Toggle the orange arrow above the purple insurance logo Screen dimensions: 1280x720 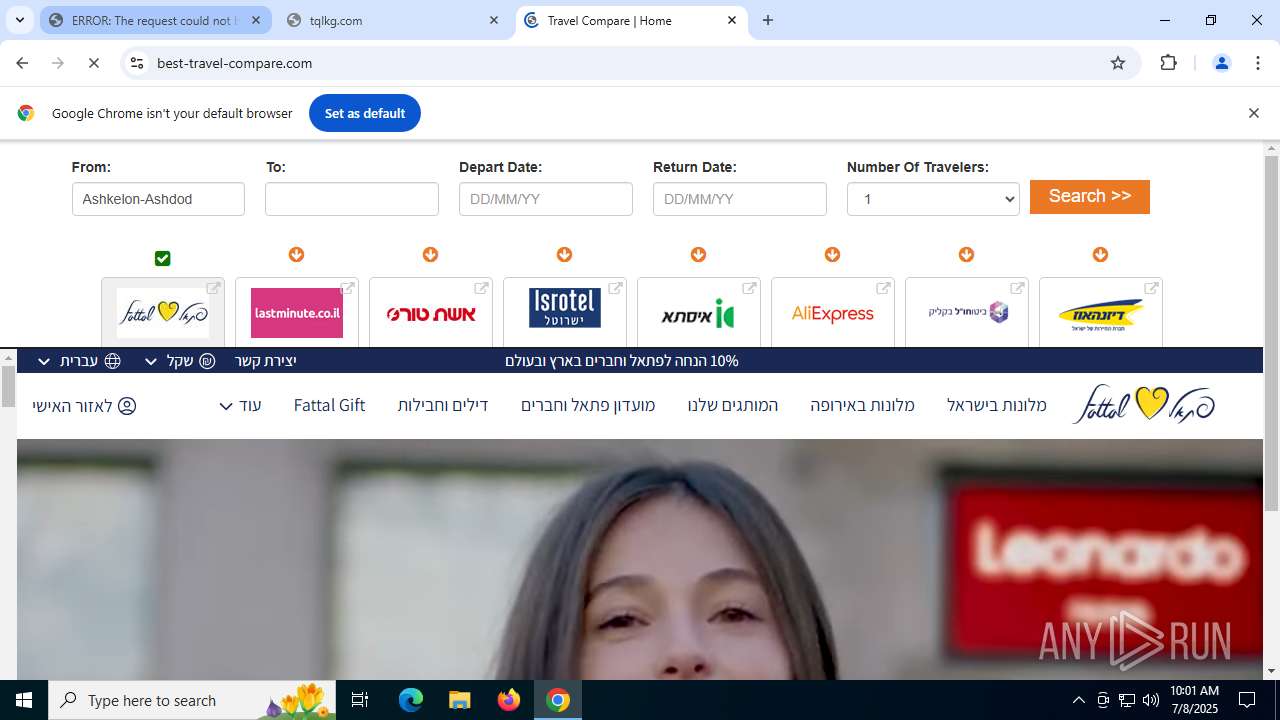pyautogui.click(x=966, y=255)
